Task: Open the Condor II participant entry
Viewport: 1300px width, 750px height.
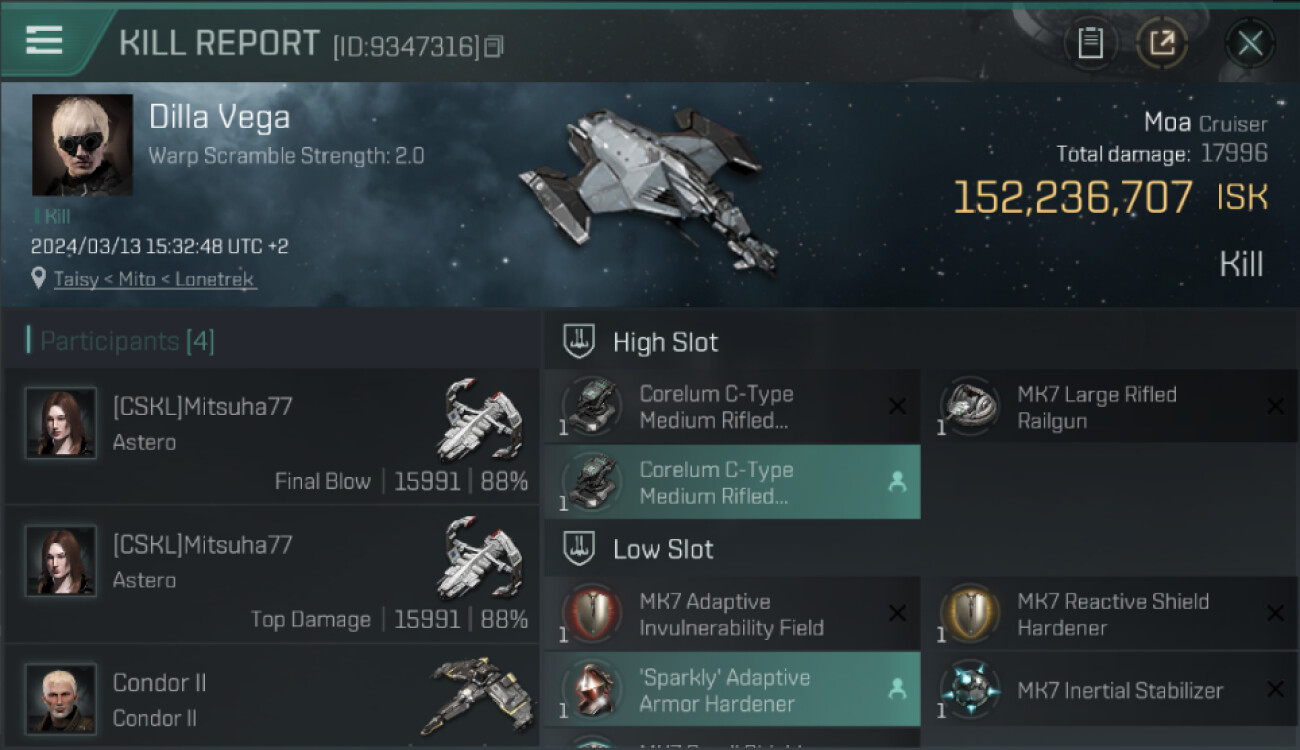Action: point(272,698)
